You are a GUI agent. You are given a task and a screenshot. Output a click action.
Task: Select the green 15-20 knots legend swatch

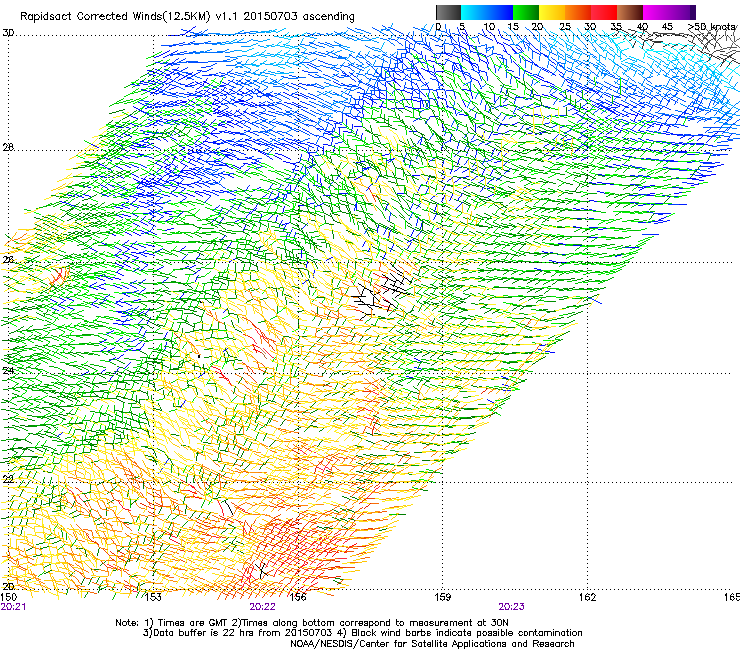(x=526, y=12)
